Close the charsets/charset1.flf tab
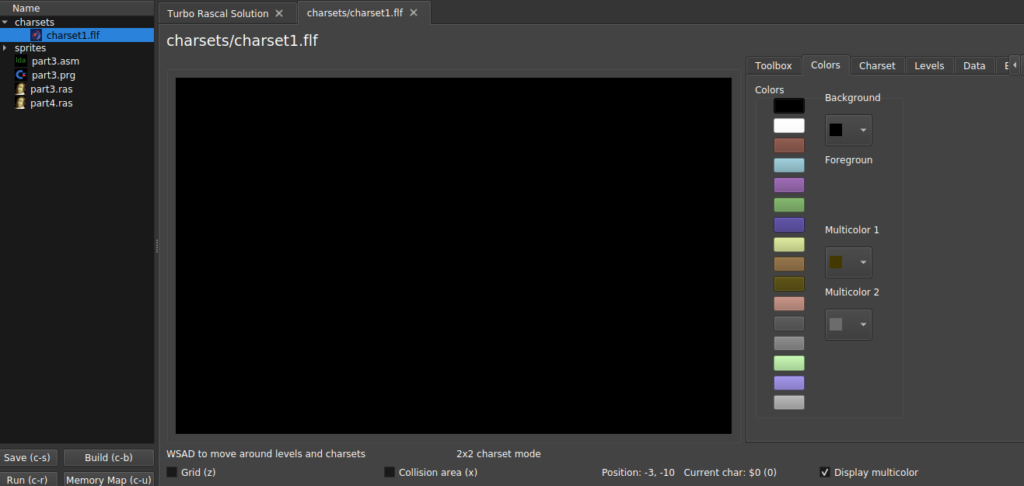 point(413,12)
